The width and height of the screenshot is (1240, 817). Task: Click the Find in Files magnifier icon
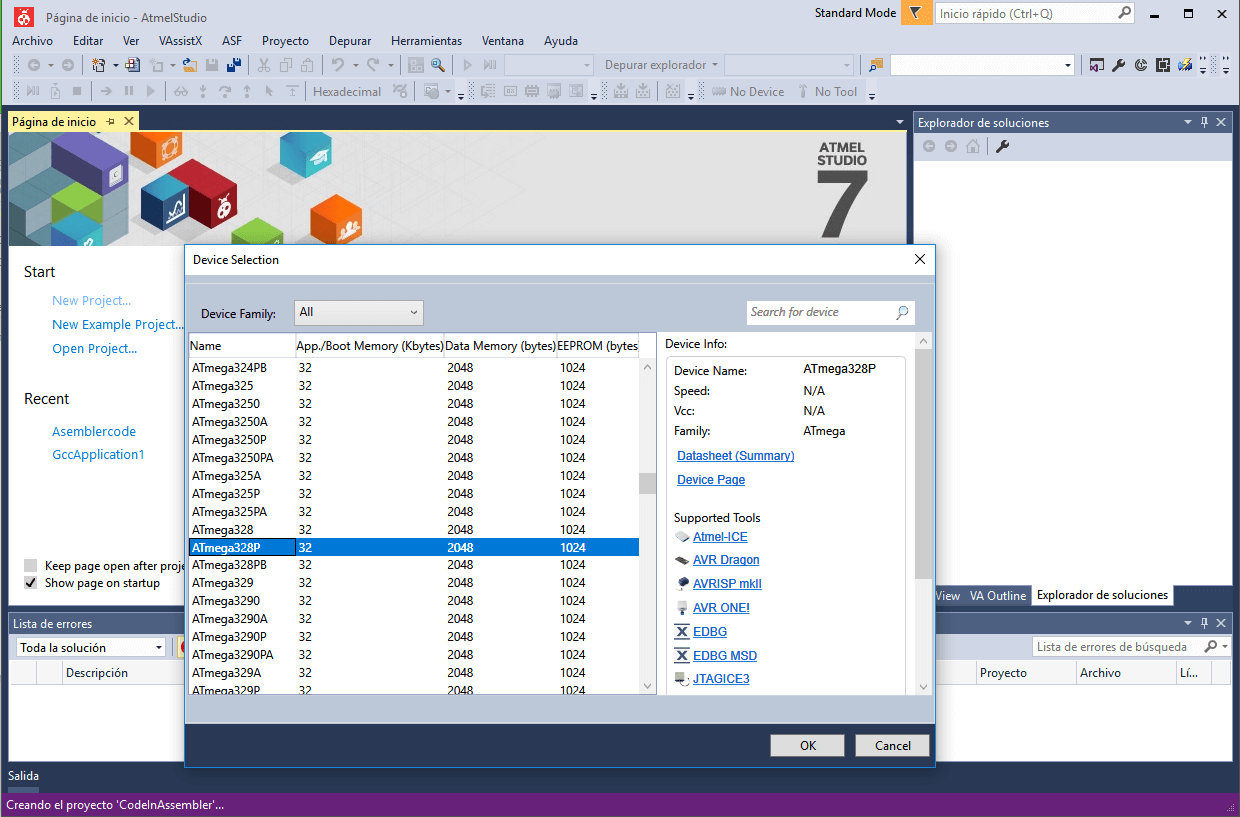(437, 65)
